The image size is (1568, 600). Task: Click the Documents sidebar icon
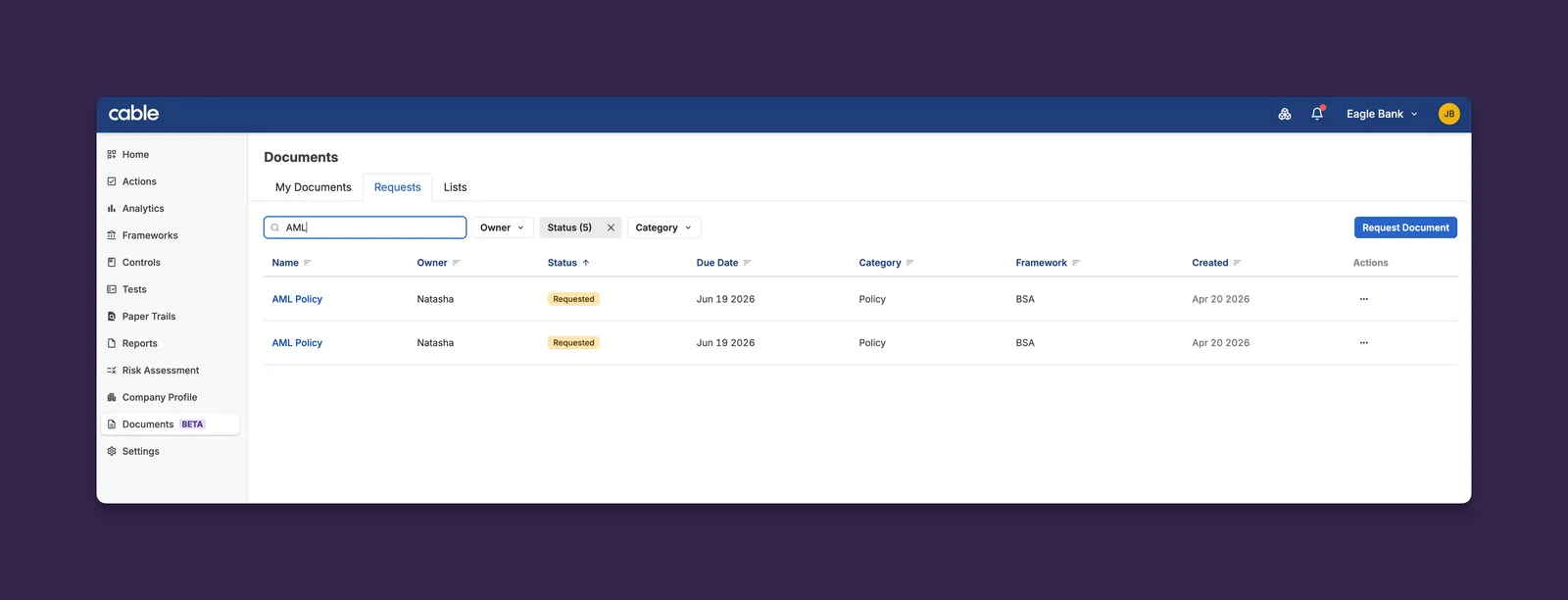[x=112, y=425]
